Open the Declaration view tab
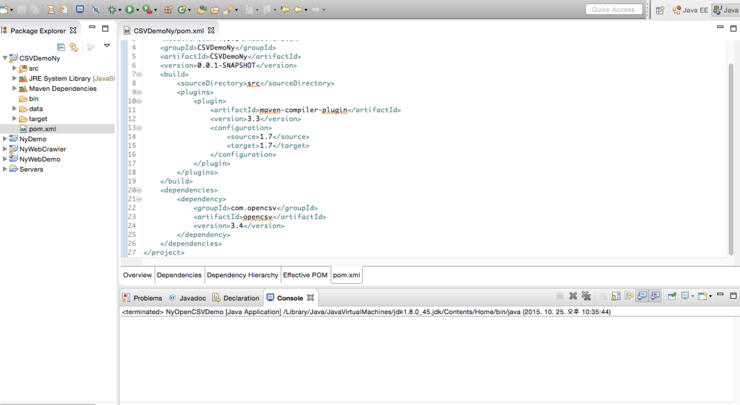740x405 pixels. pos(235,298)
